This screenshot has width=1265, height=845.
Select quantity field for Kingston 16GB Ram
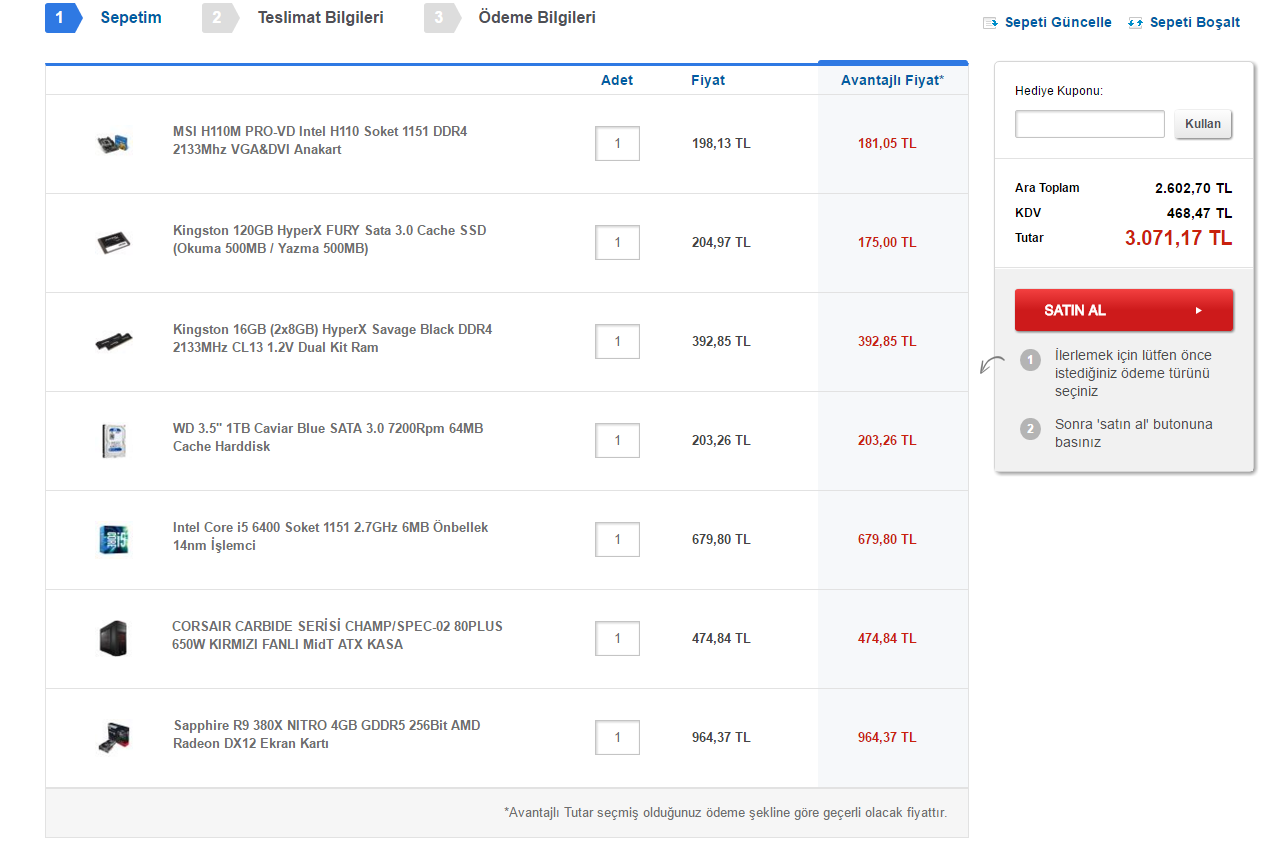click(617, 341)
